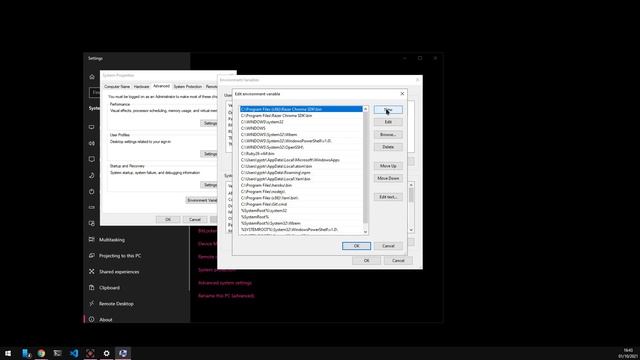Select the plain %SystemRoot% entry
Screen dimensions: 640x360
click(301, 217)
